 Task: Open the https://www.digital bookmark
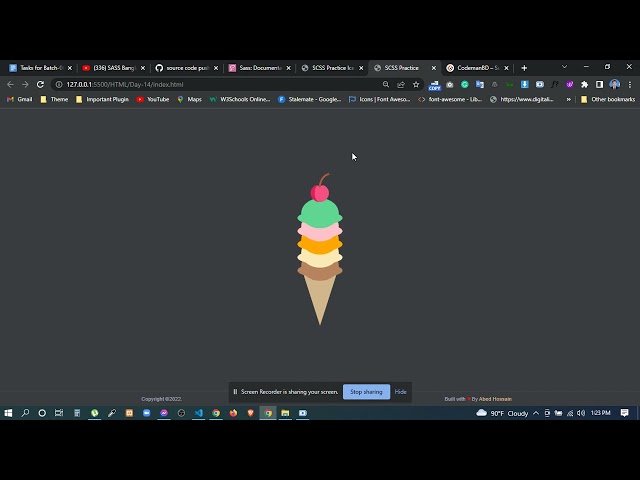click(522, 99)
